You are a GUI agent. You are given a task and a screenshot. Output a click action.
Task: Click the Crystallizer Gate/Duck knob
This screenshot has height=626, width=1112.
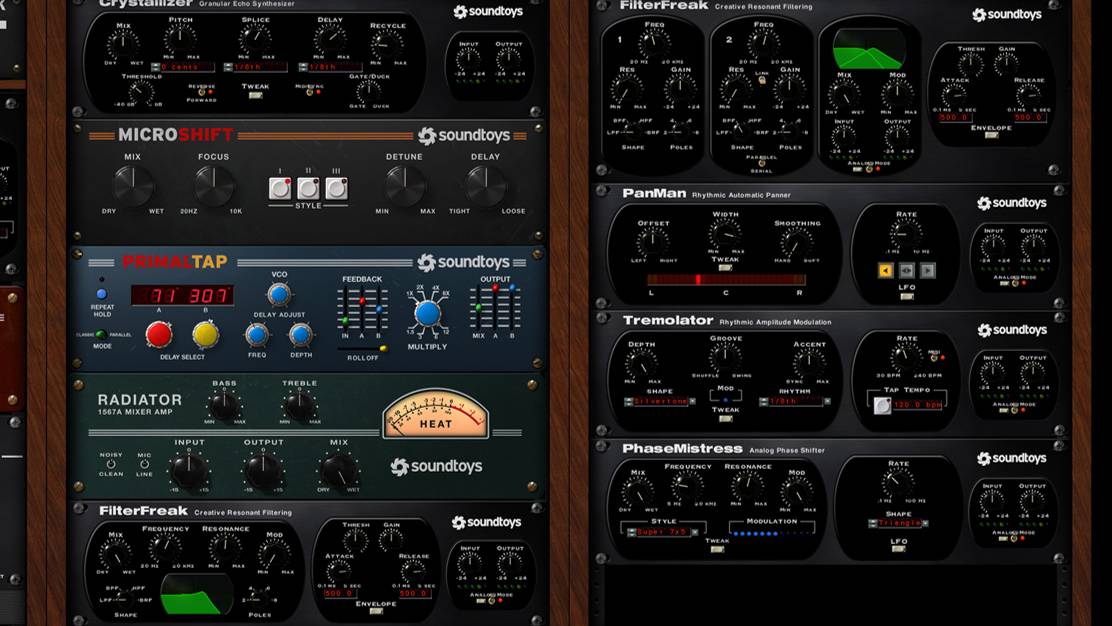(368, 91)
